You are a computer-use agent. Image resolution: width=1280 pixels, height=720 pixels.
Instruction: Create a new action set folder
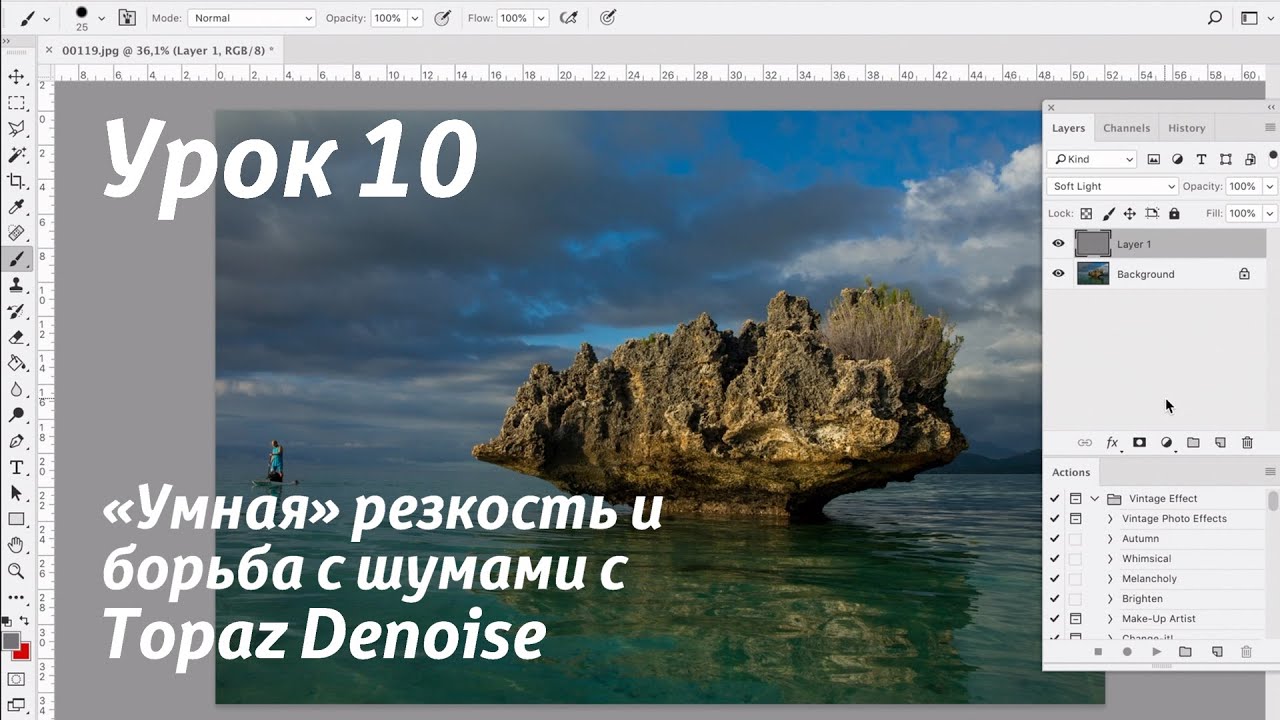coord(1185,652)
